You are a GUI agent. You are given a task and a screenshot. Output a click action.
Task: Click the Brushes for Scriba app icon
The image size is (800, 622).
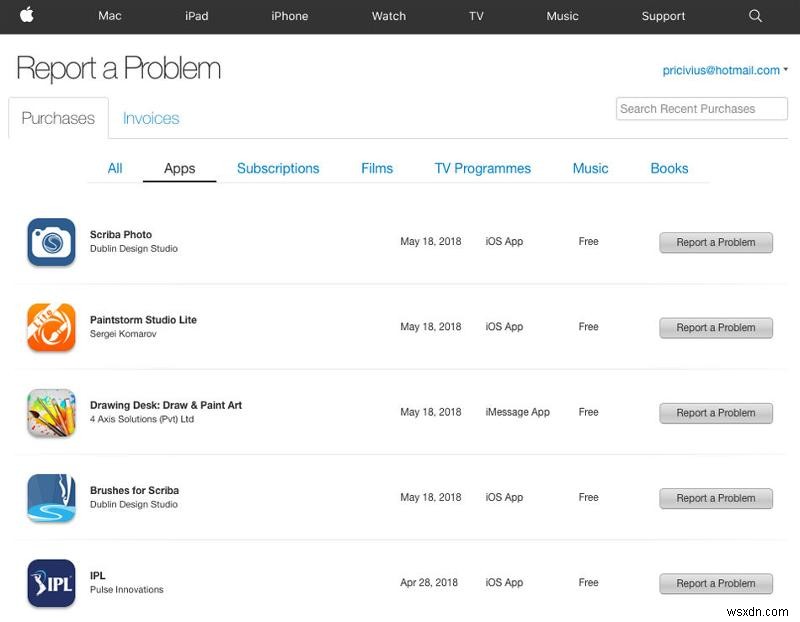tap(51, 497)
